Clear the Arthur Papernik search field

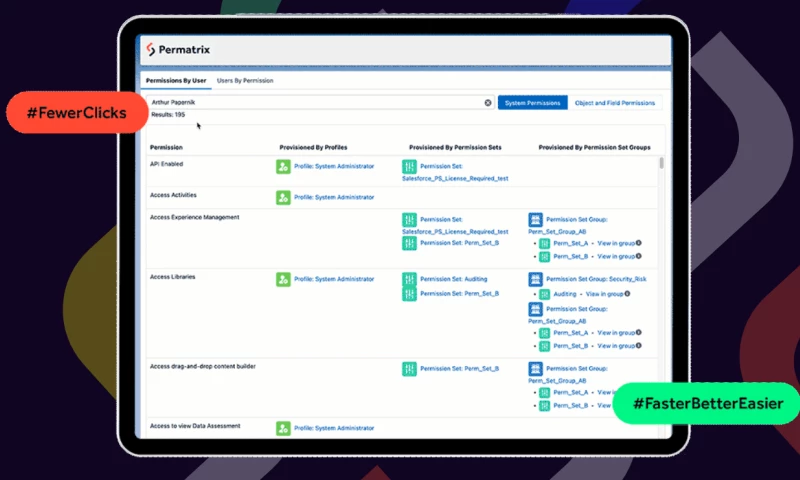pyautogui.click(x=488, y=103)
